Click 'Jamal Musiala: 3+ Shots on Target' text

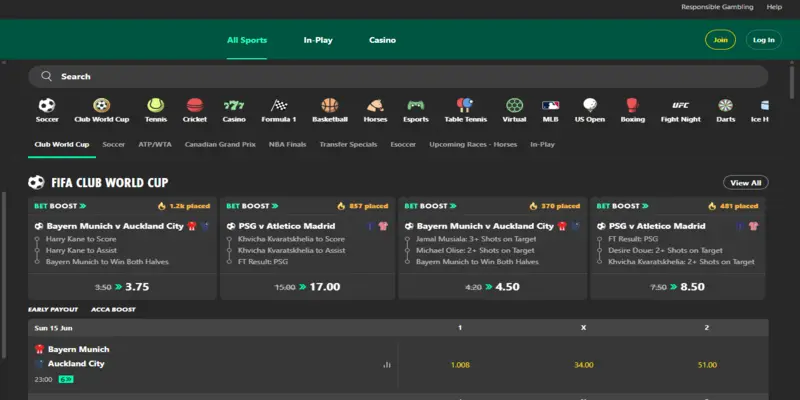pyautogui.click(x=476, y=239)
